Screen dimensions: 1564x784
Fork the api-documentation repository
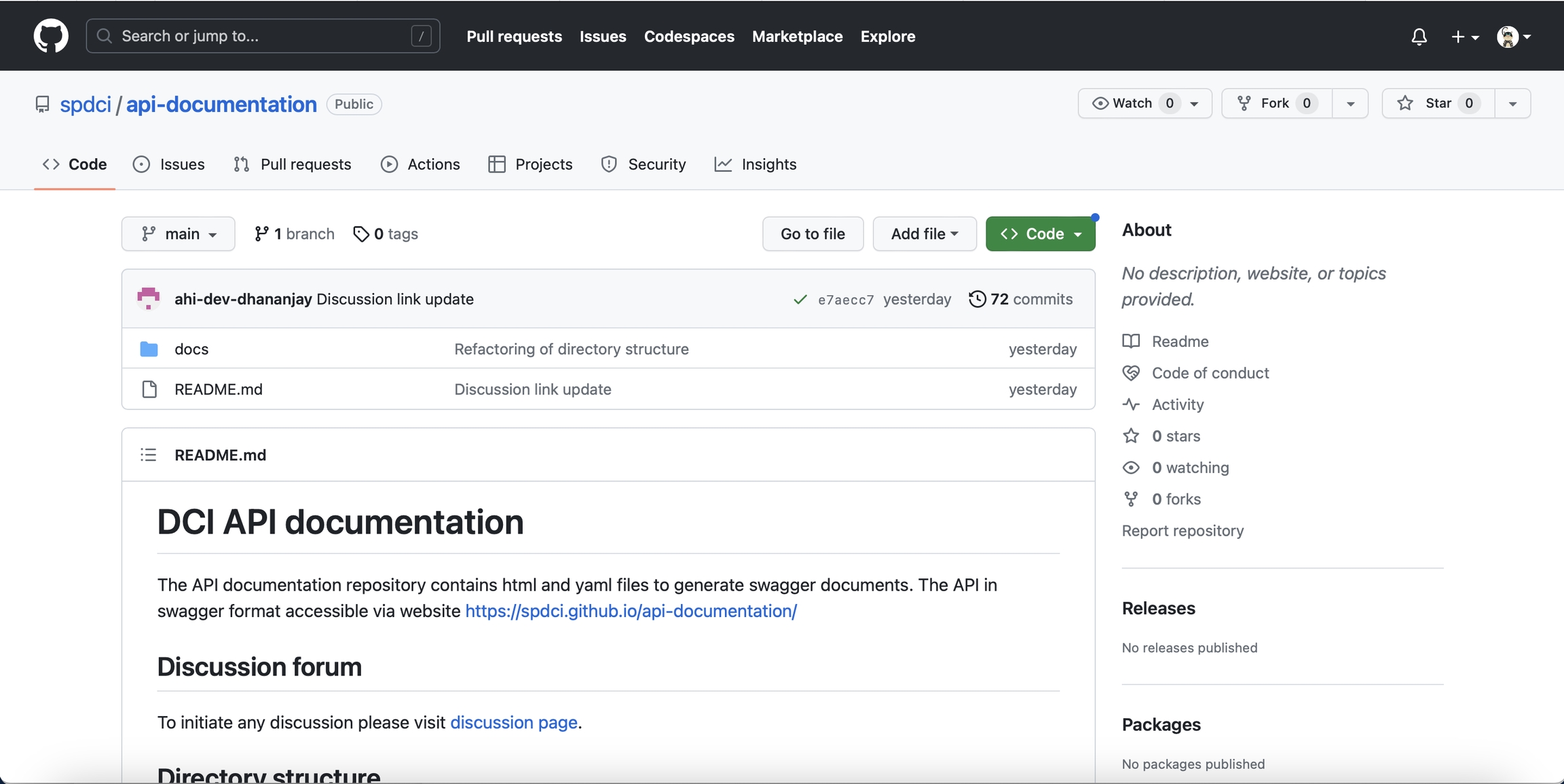pyautogui.click(x=1276, y=103)
